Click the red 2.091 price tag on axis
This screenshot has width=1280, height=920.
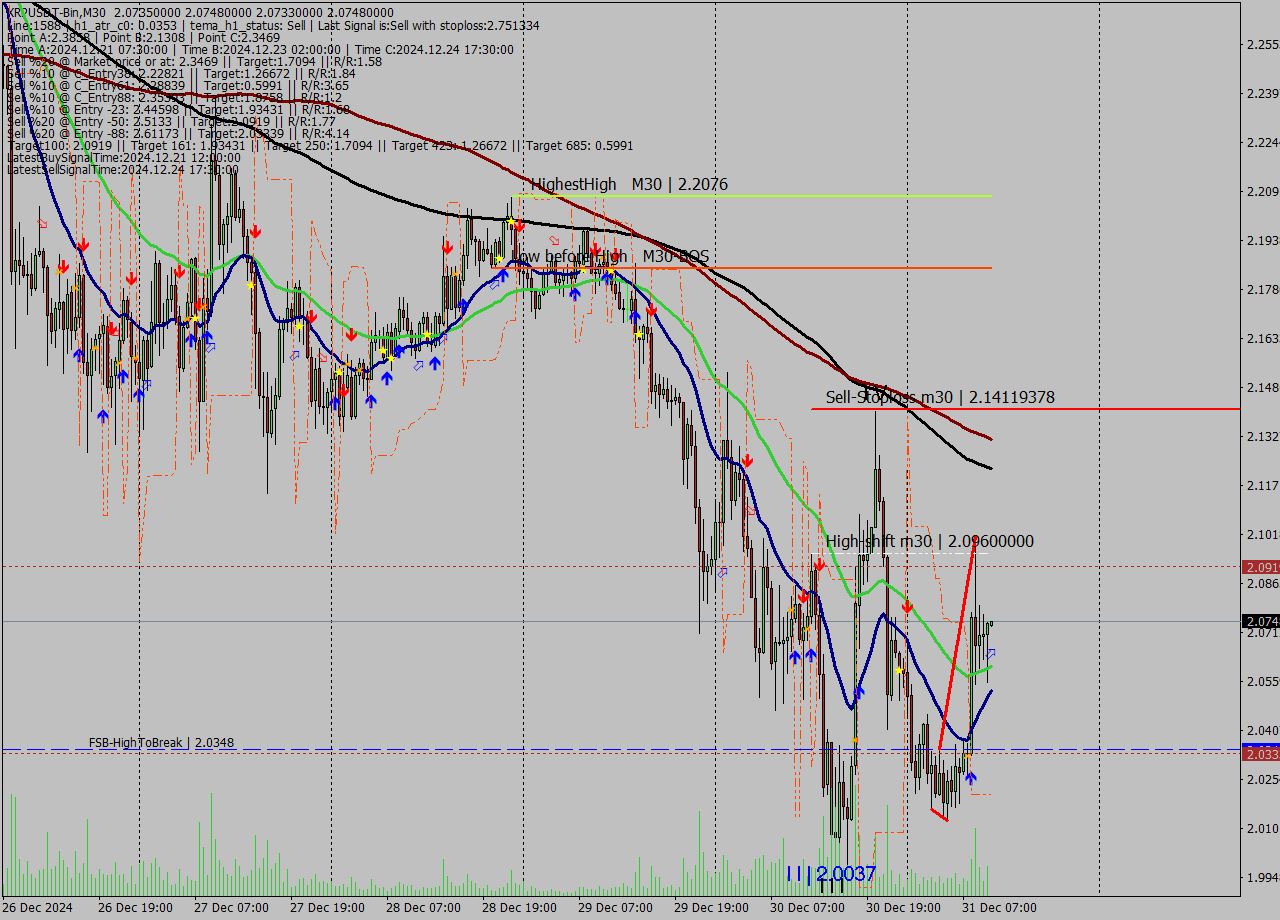click(x=1260, y=567)
